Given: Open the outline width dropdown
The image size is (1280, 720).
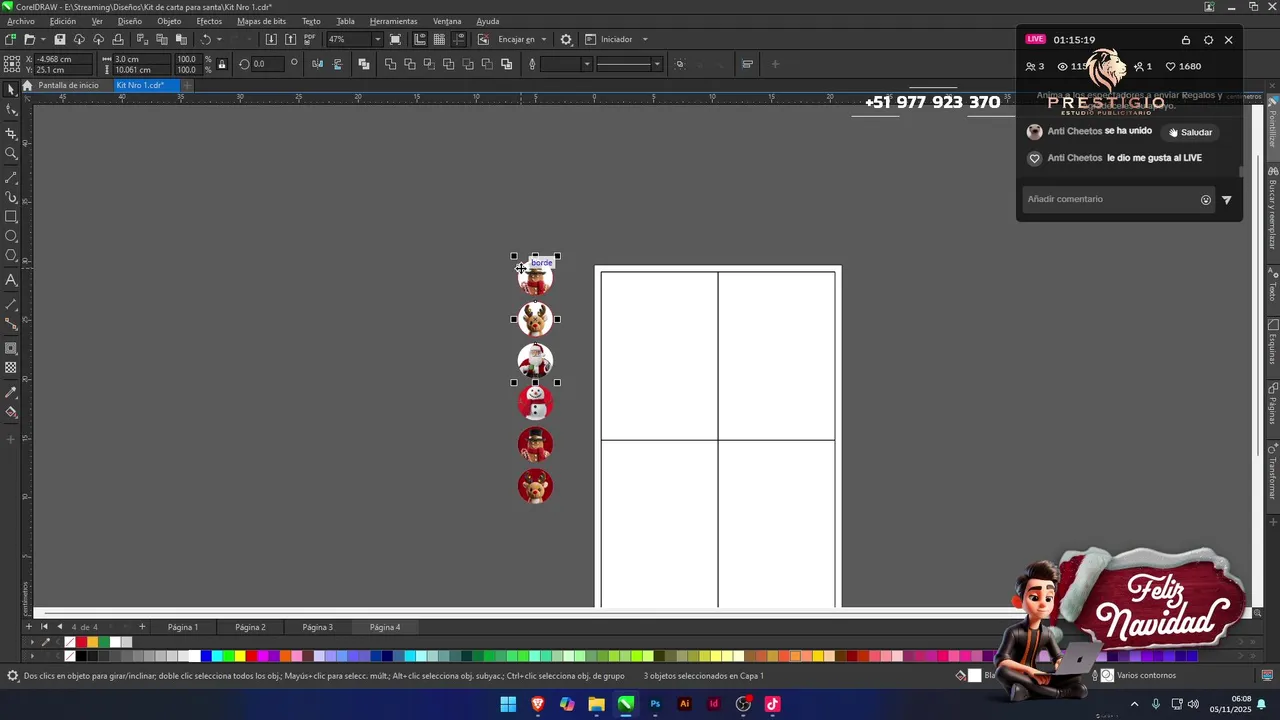Looking at the screenshot, I should (x=587, y=64).
